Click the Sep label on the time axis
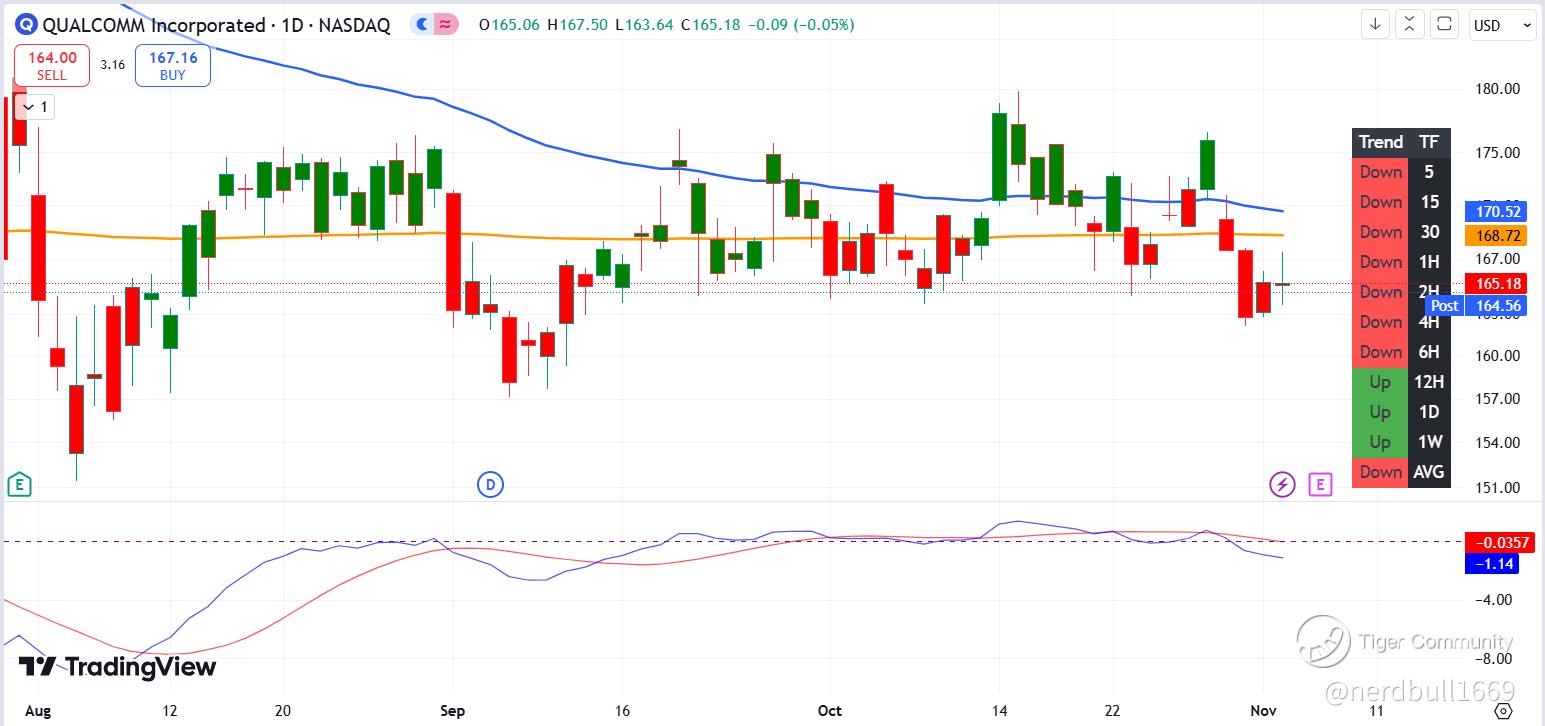 [x=453, y=711]
